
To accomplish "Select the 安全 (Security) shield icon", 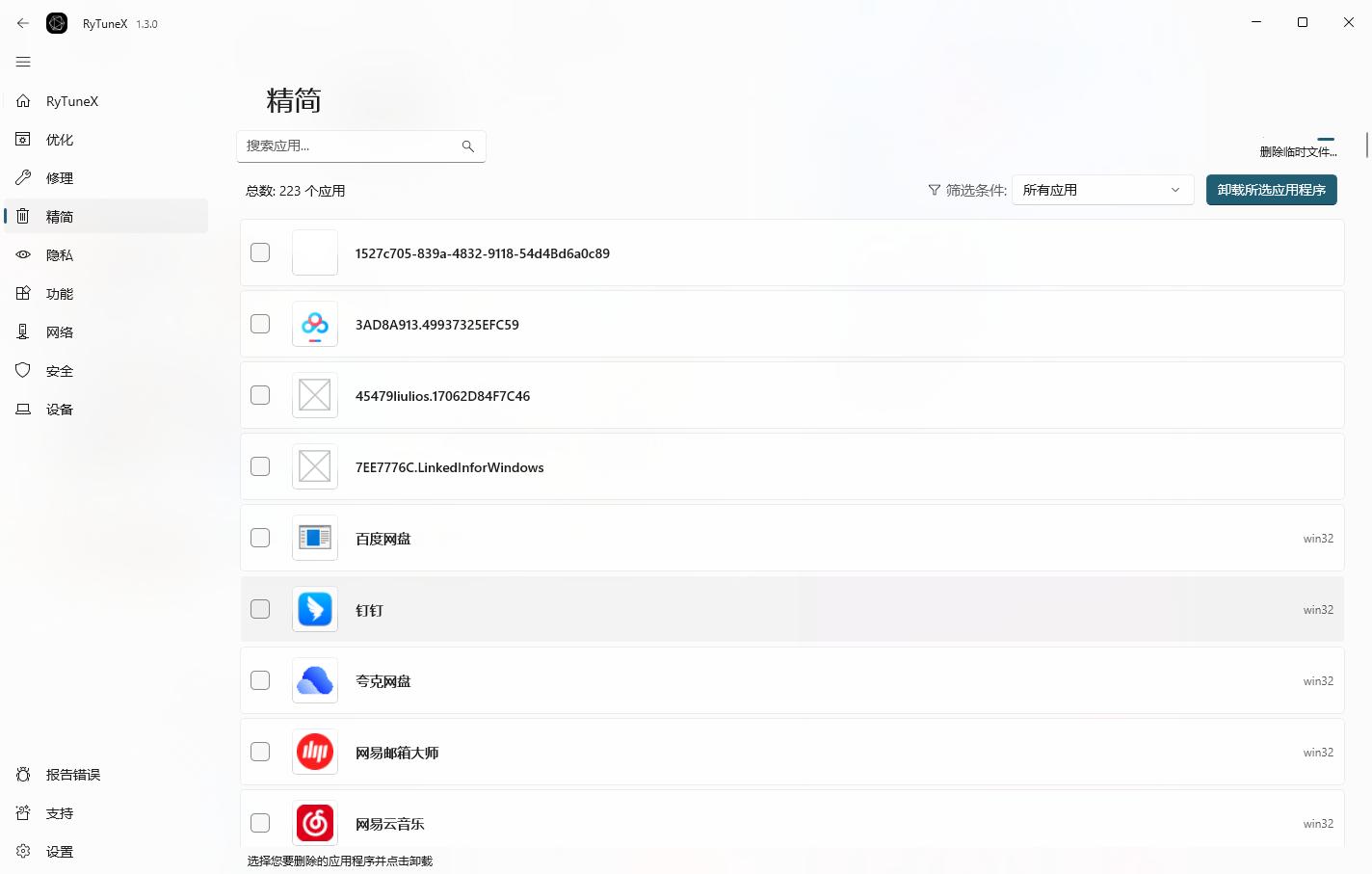I will tap(22, 370).
